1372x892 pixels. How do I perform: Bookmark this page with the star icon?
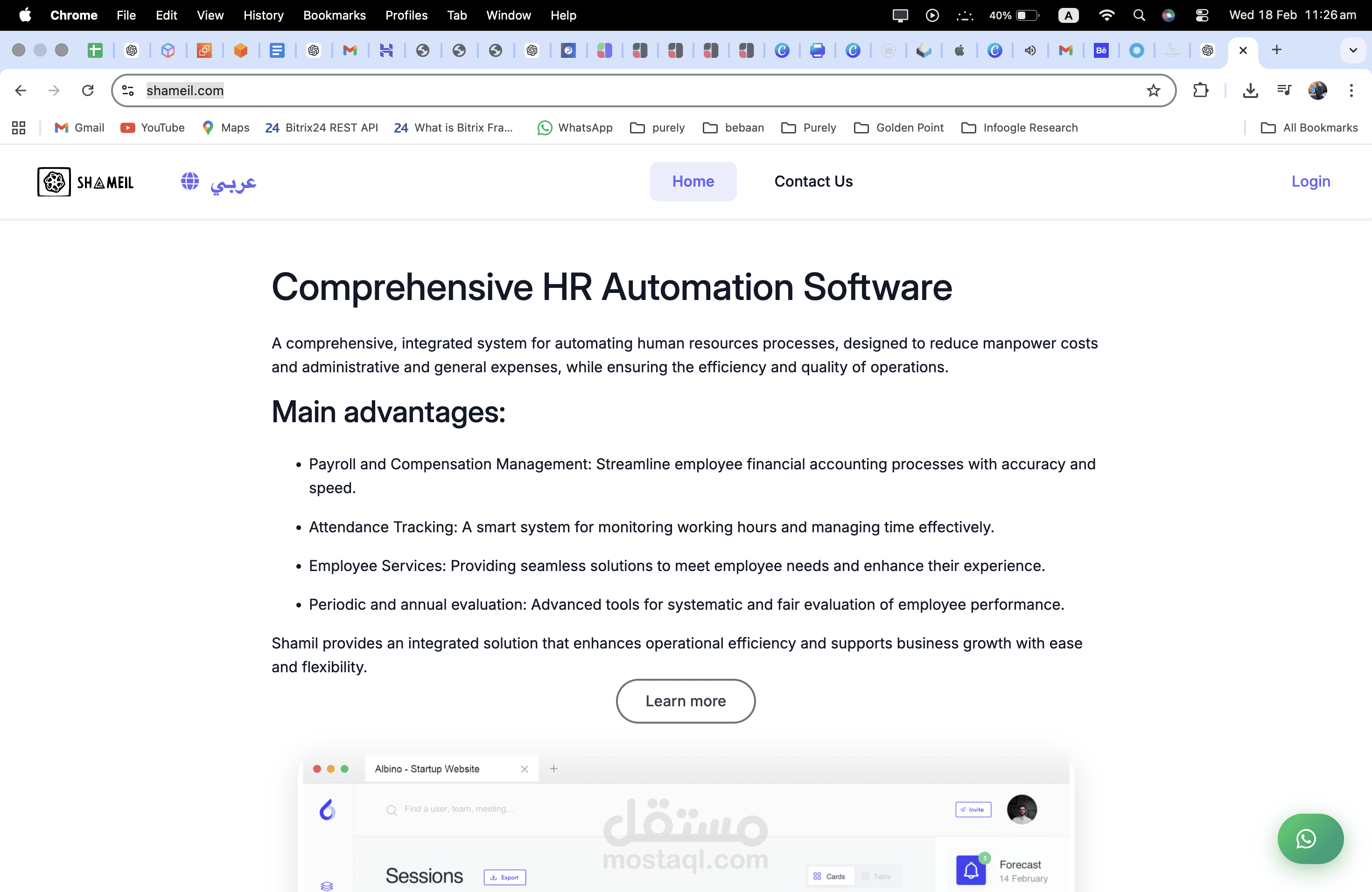[x=1154, y=91]
